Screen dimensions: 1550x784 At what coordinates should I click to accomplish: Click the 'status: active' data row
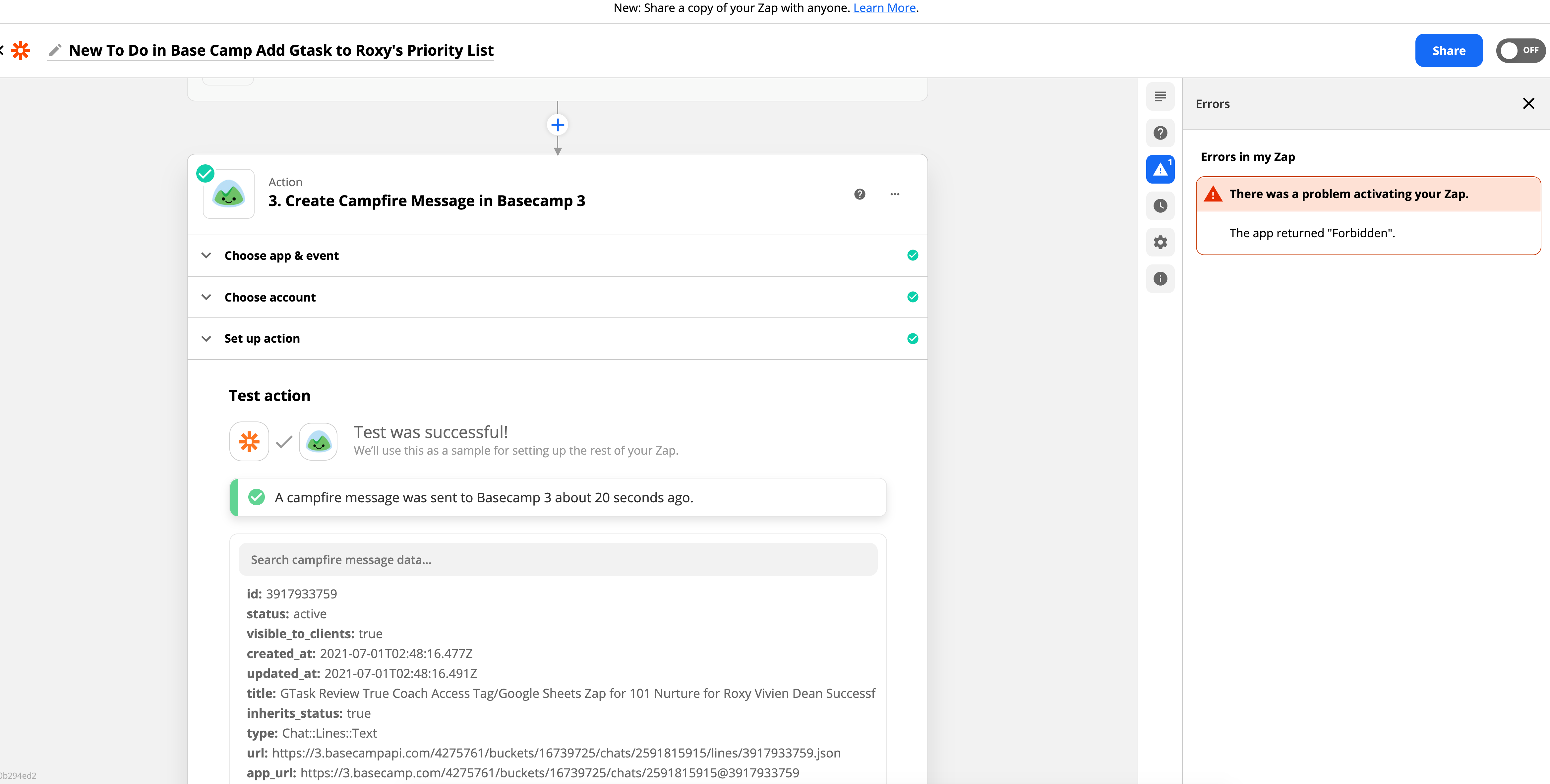click(x=286, y=614)
